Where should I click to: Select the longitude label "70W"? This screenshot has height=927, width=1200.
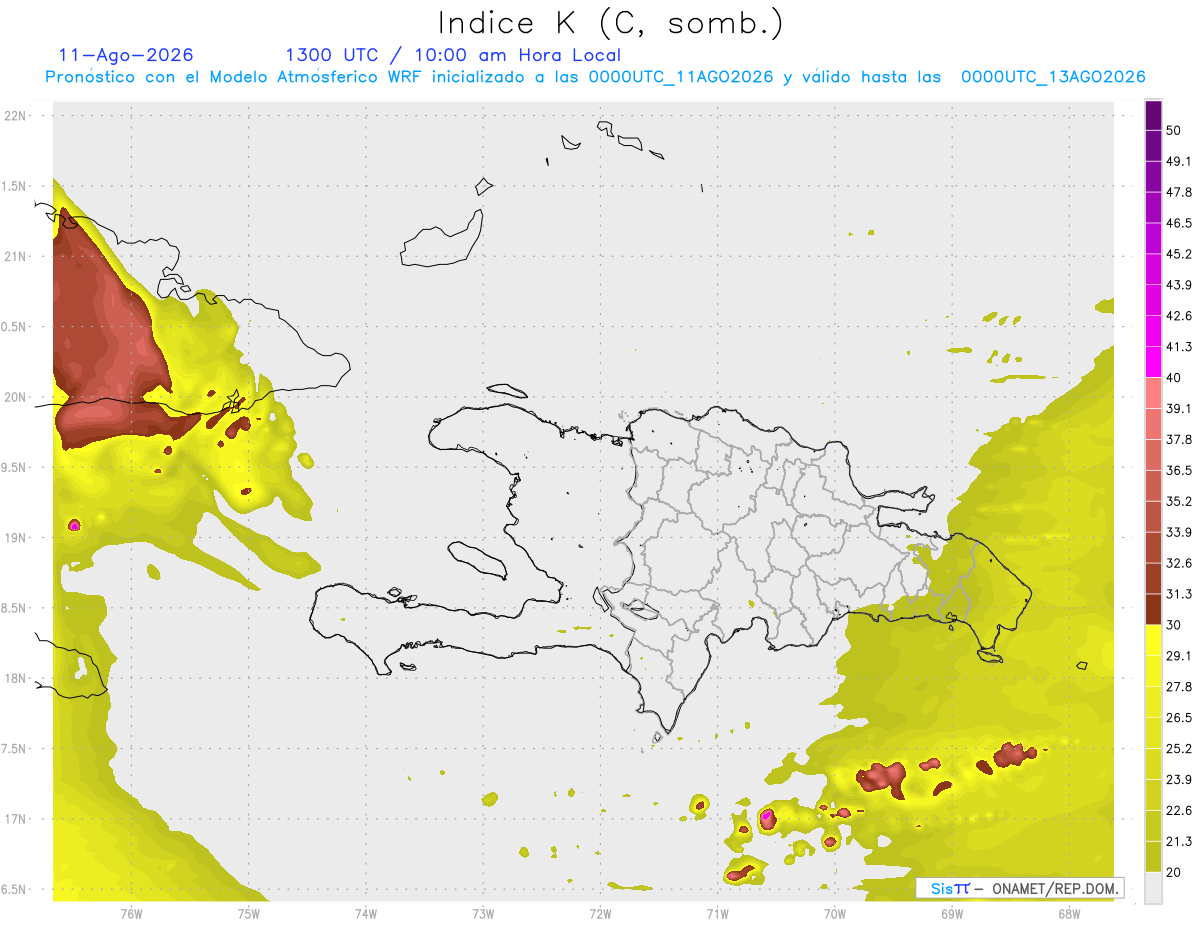835,913
